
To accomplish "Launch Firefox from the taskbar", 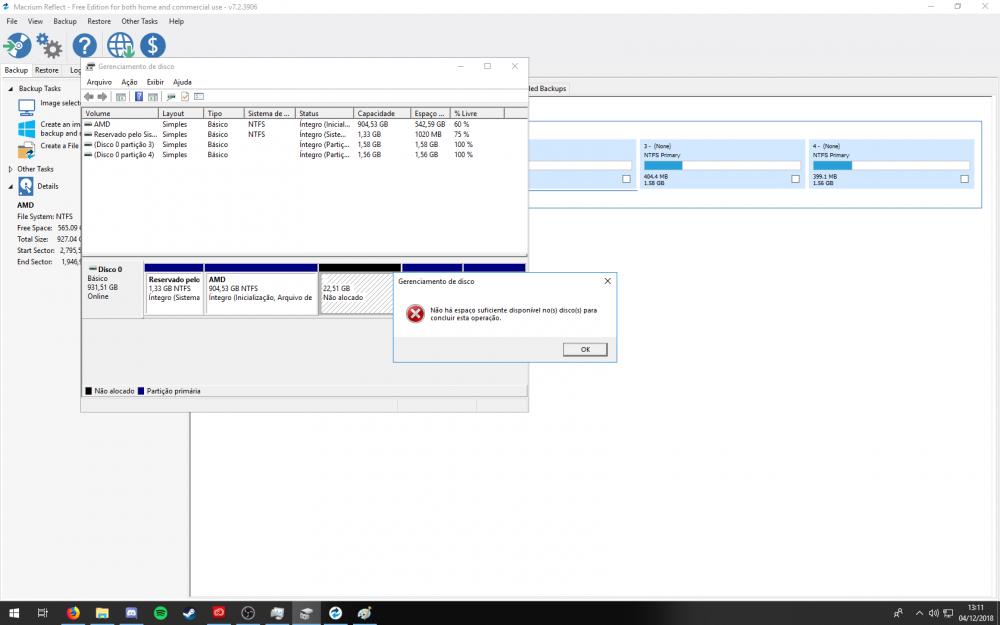I will (73, 612).
